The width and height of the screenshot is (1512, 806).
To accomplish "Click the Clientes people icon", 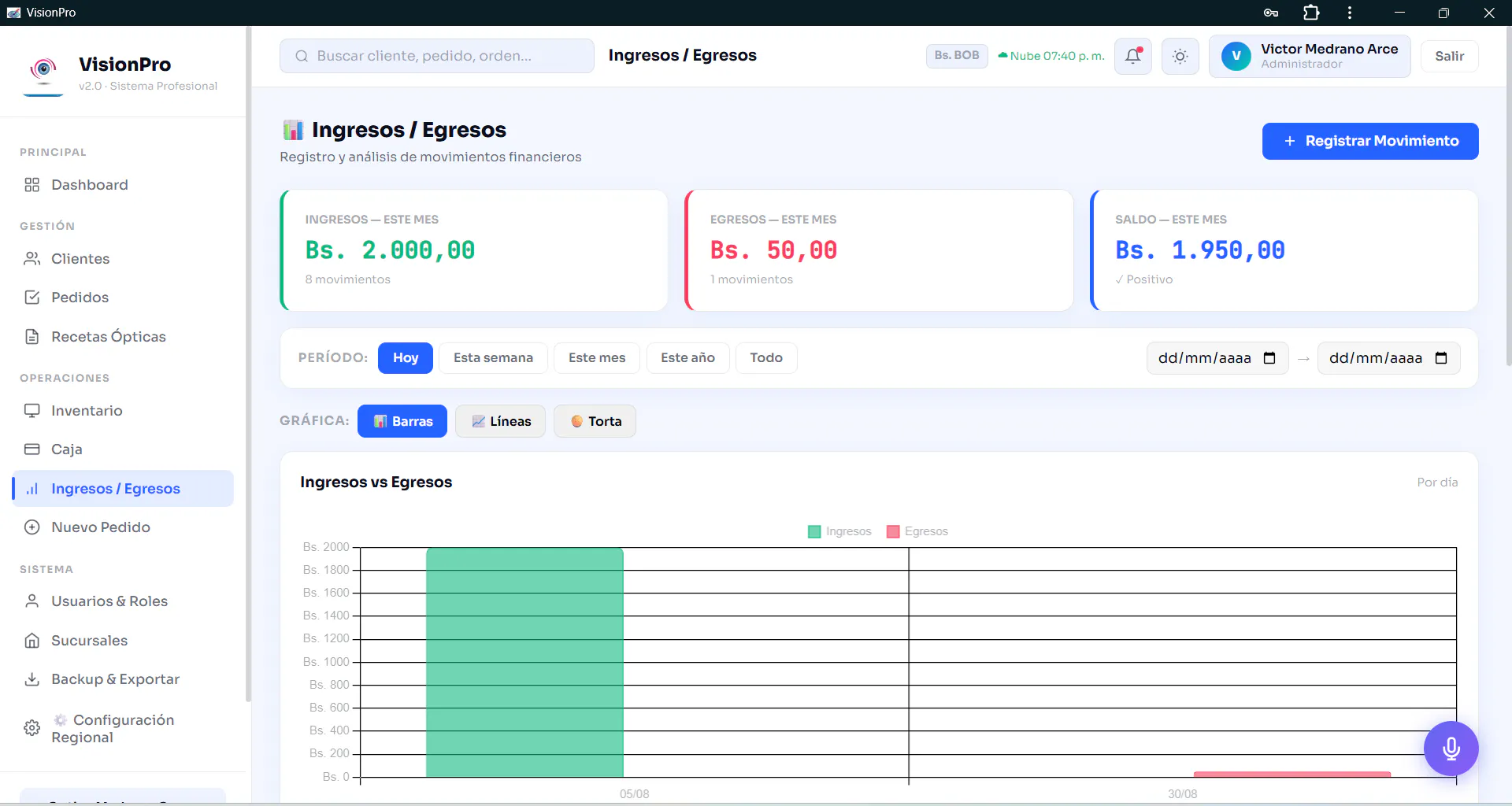I will tap(31, 259).
